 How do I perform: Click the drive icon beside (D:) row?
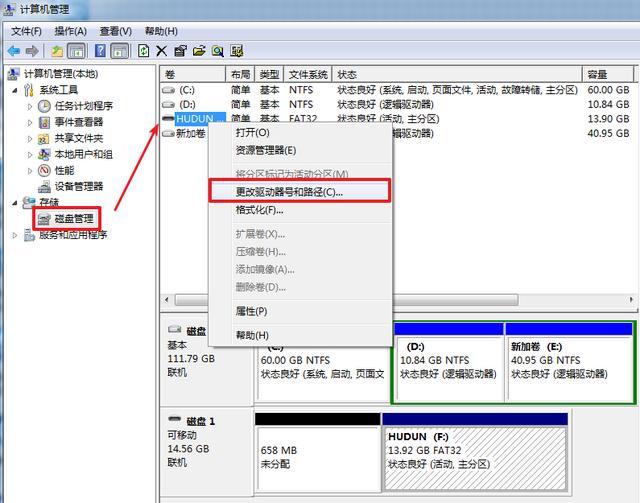[168, 105]
